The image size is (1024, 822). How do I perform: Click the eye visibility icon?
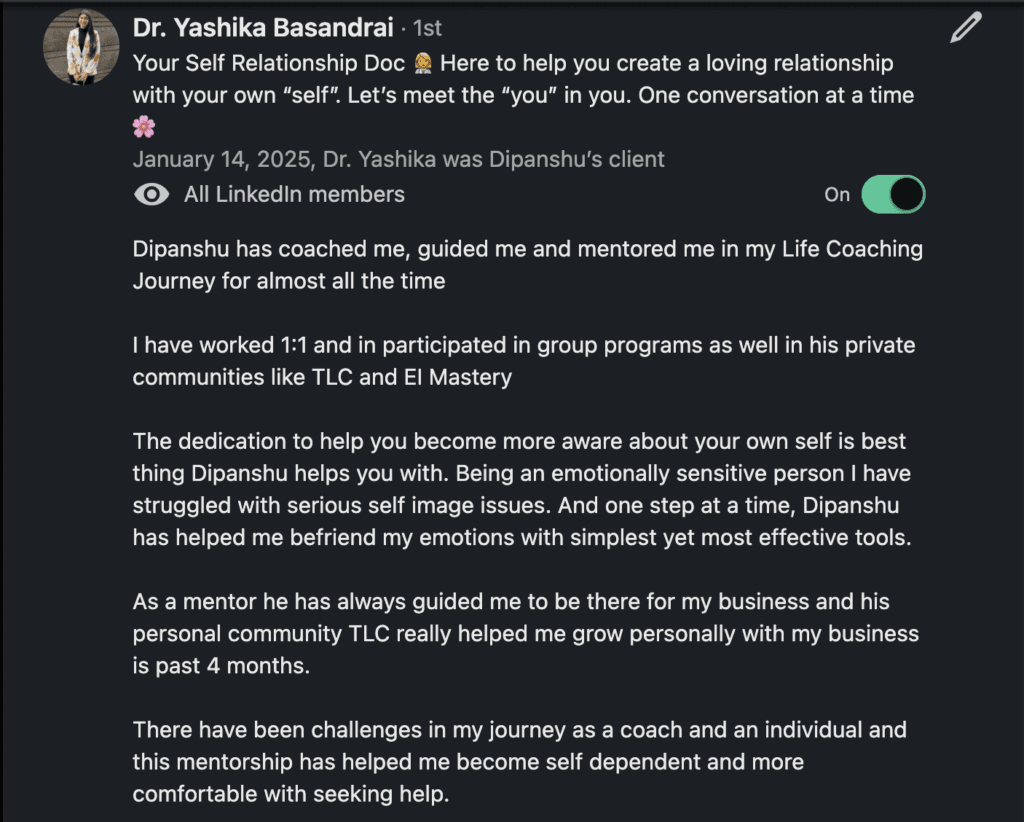tap(151, 195)
